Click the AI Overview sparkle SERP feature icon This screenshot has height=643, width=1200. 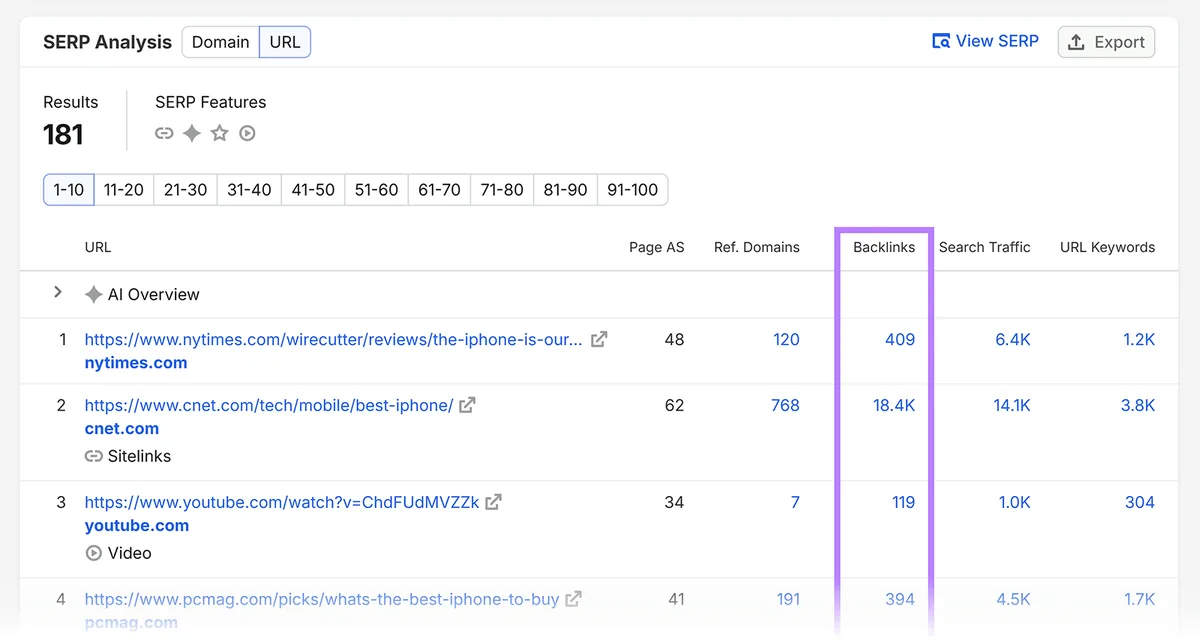[192, 133]
